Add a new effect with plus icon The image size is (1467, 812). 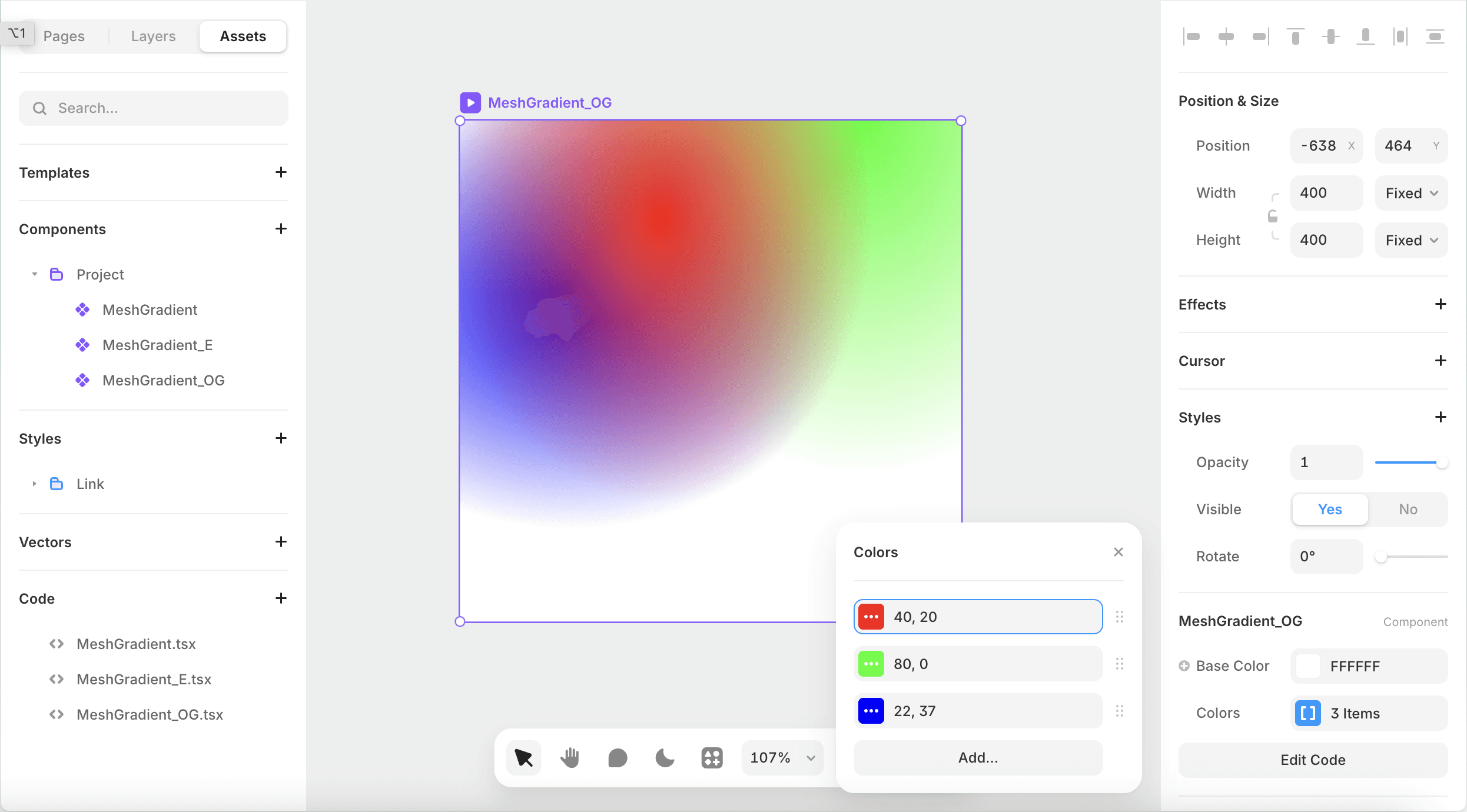coord(1440,304)
